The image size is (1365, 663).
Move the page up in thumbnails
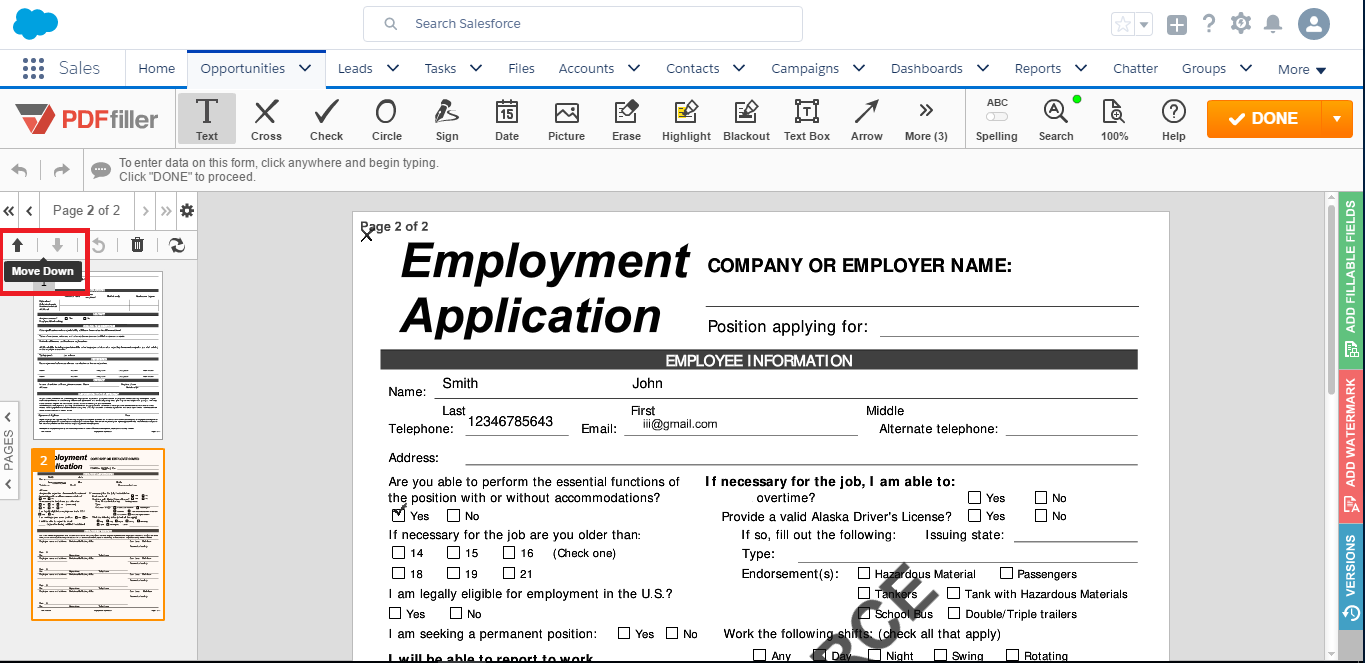point(17,245)
